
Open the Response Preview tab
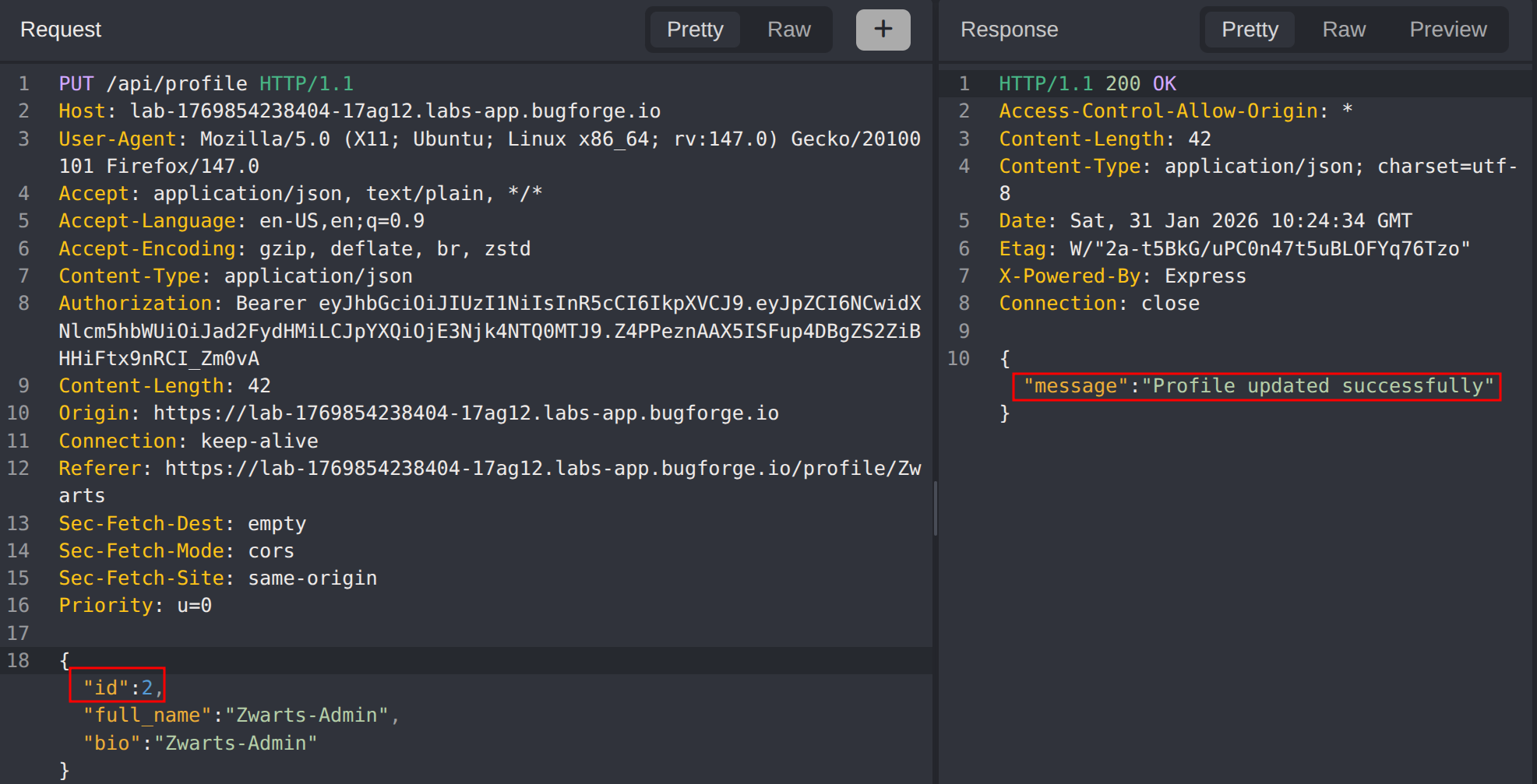[1447, 30]
